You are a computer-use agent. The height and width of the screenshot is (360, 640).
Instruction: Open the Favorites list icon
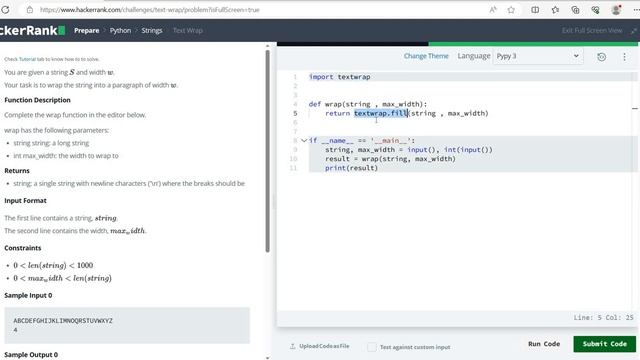coord(555,10)
